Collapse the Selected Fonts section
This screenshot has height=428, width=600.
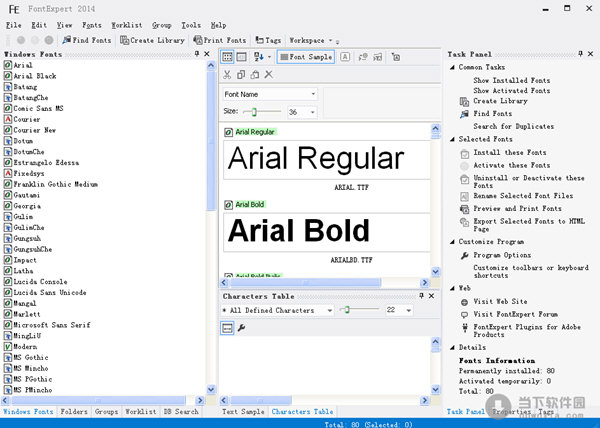[x=452, y=139]
